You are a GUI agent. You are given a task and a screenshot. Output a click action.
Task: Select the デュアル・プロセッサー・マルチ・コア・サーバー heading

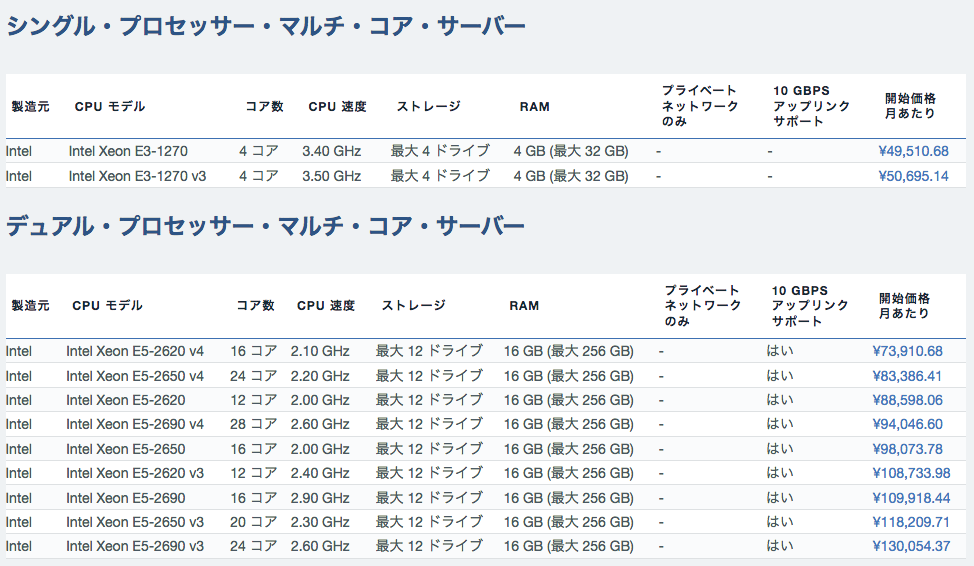tap(265, 226)
